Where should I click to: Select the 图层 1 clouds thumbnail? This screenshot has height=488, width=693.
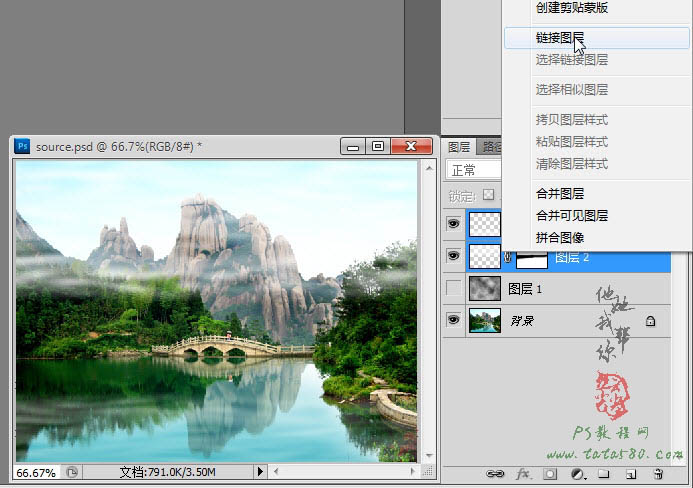[485, 289]
